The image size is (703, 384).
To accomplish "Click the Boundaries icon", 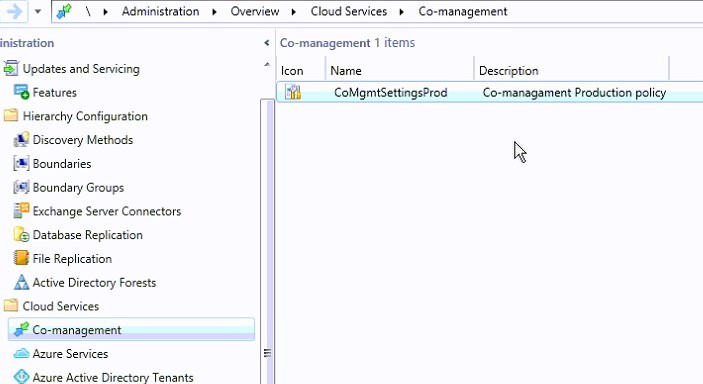I will [x=21, y=163].
